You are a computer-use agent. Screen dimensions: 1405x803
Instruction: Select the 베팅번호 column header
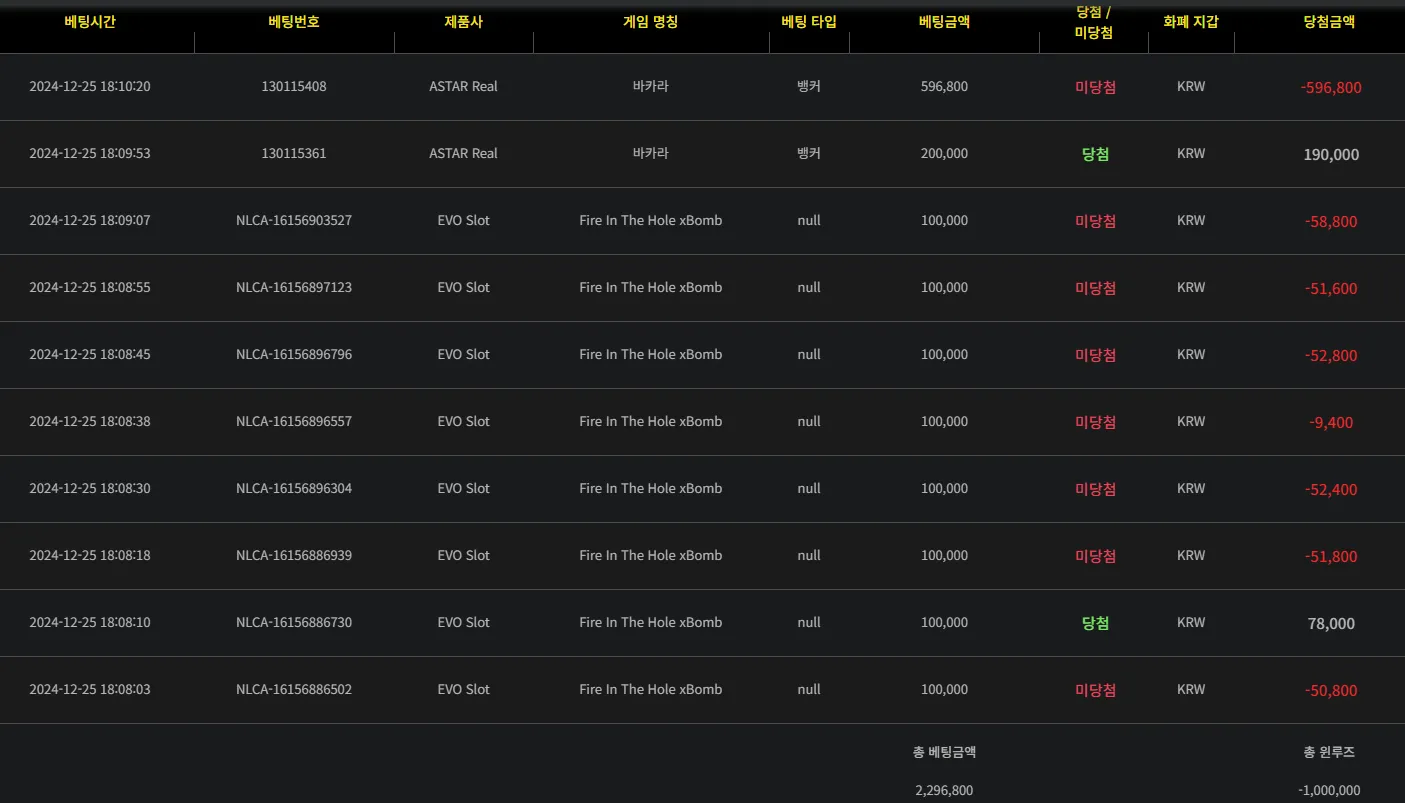[x=294, y=22]
